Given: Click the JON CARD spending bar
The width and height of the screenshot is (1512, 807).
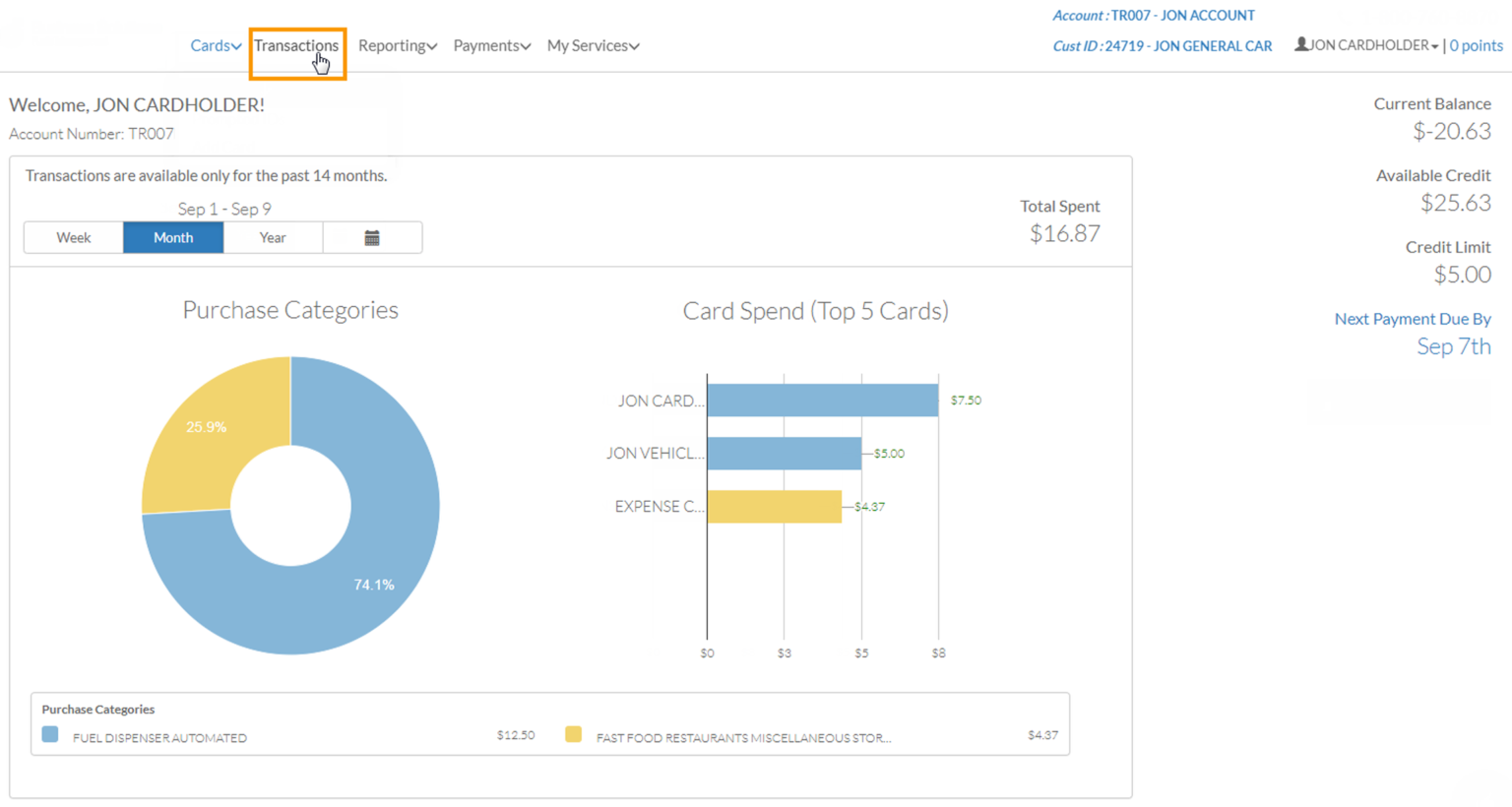Looking at the screenshot, I should (x=823, y=401).
